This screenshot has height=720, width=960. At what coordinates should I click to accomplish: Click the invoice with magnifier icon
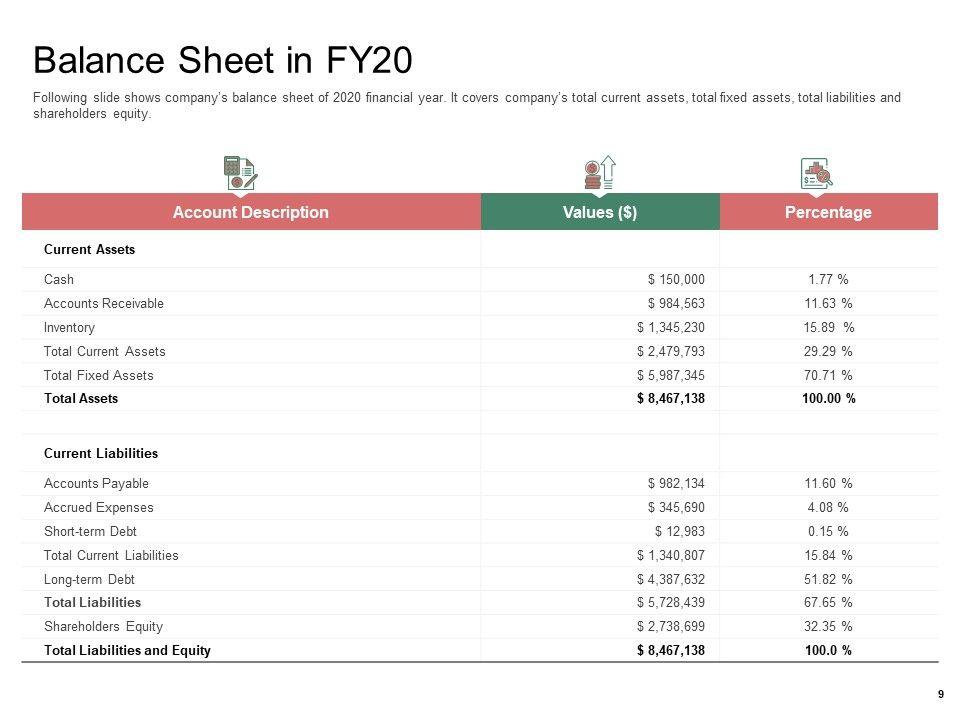tap(816, 173)
